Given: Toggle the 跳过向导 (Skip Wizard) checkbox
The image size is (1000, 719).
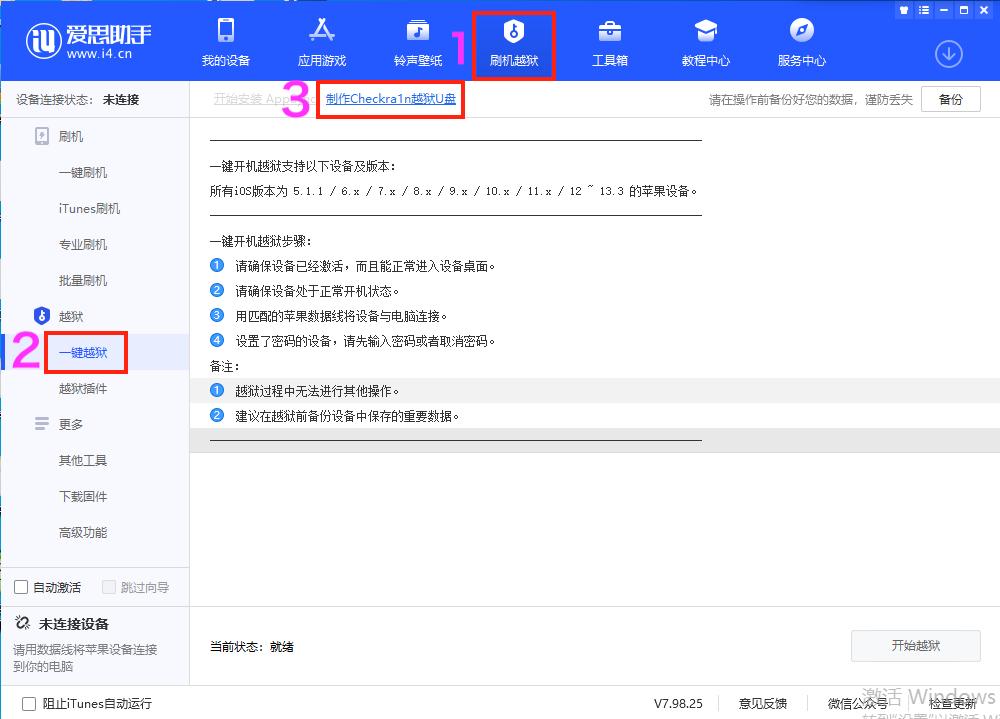Looking at the screenshot, I should (108, 587).
